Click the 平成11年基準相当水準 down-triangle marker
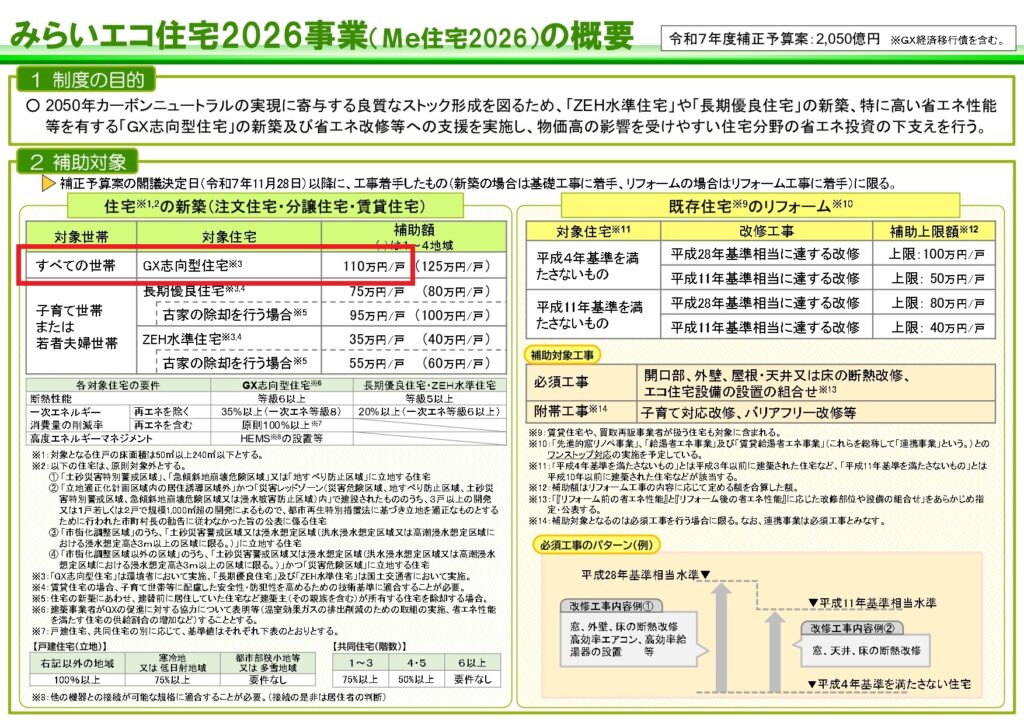Viewport: 1024px width, 725px height. pyautogui.click(x=813, y=602)
